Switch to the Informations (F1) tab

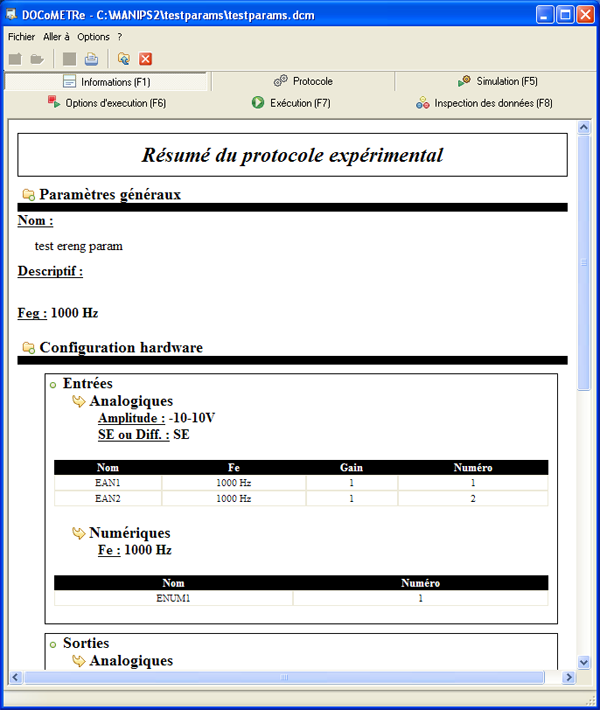click(x=106, y=82)
